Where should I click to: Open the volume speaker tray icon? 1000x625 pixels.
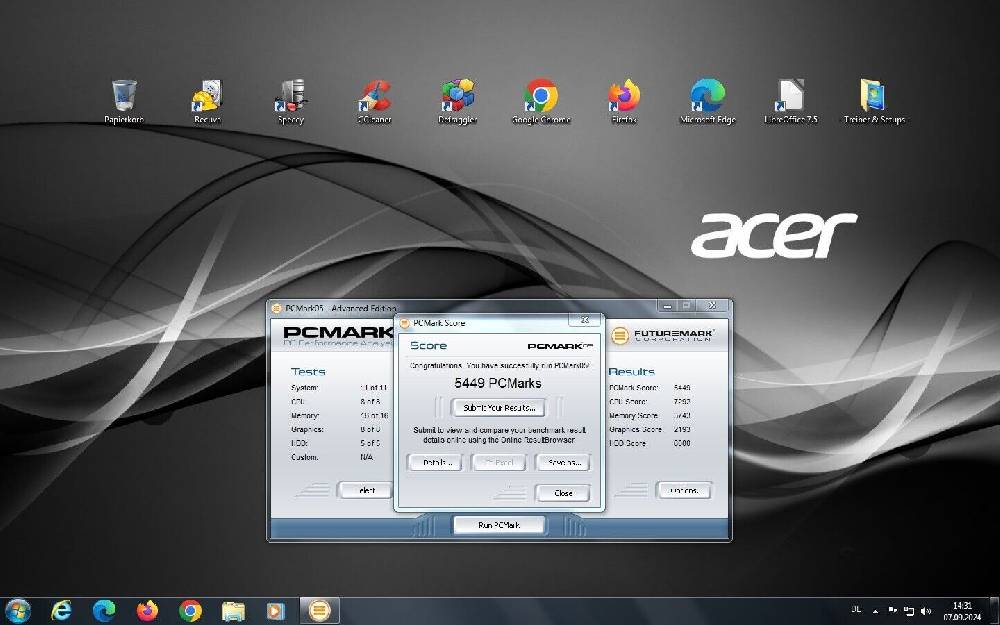click(926, 611)
